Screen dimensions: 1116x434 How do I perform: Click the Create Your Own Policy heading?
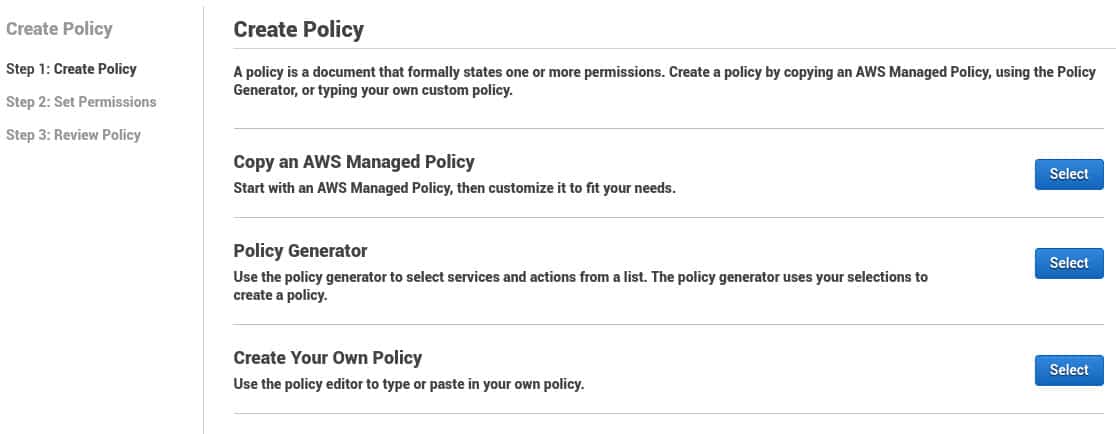click(327, 357)
